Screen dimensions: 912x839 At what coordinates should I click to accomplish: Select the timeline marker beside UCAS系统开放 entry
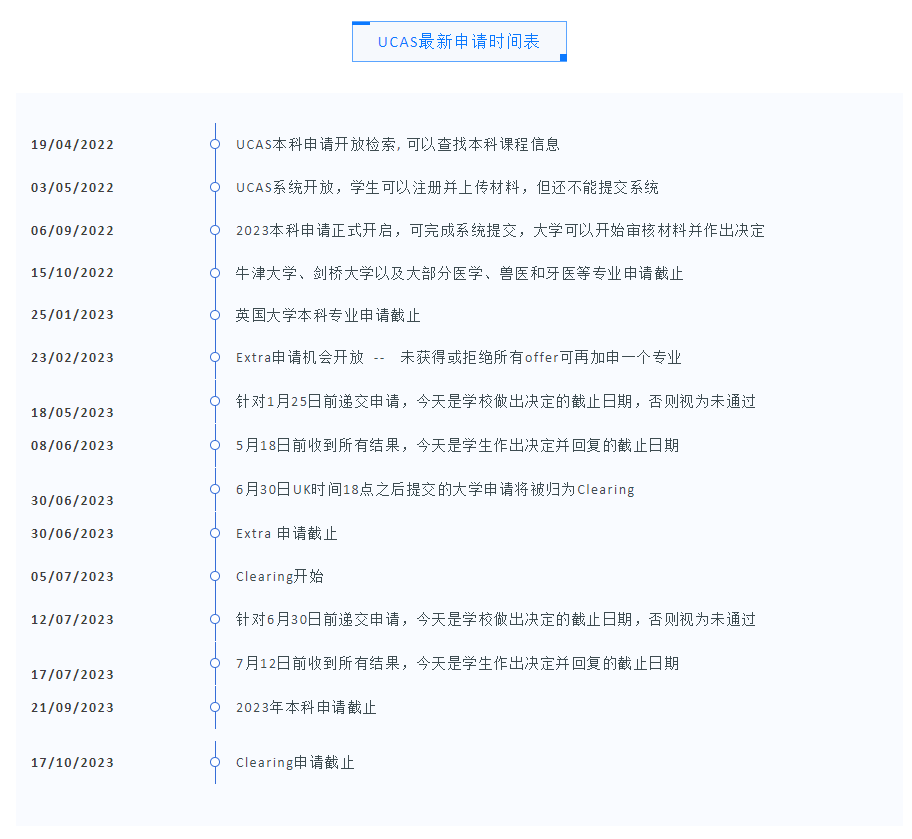pos(215,187)
